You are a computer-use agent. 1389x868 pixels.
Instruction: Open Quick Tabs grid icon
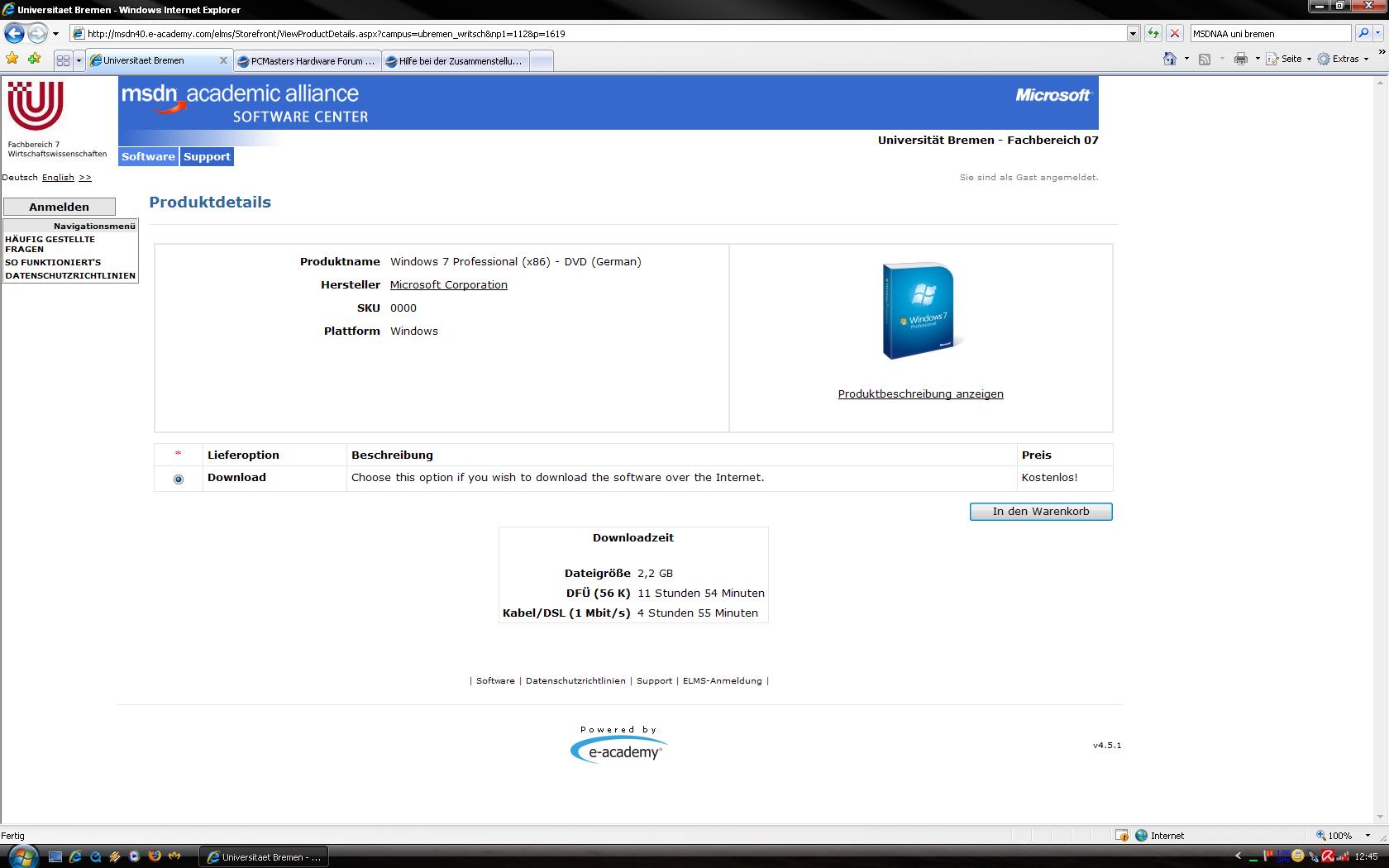click(x=63, y=60)
